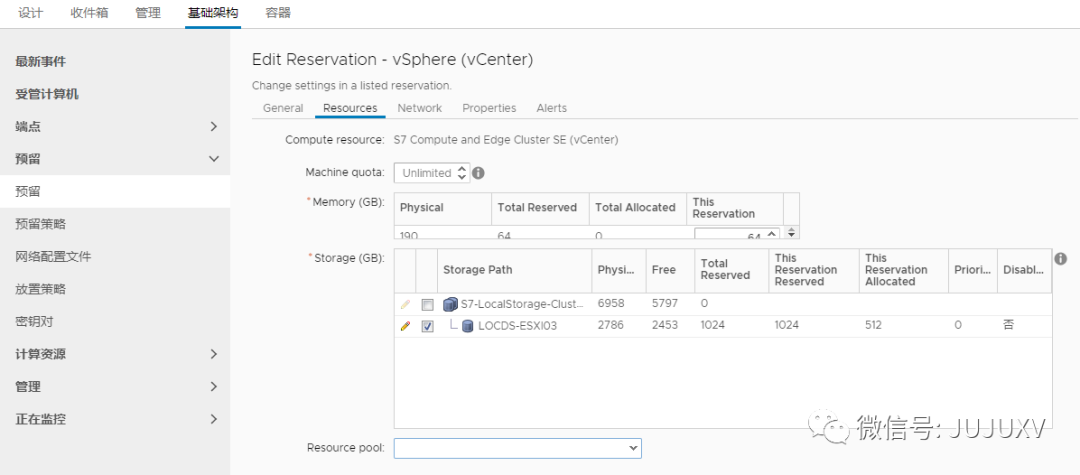The image size is (1080, 475).
Task: Click the This Reservation memory field
Action: (x=735, y=236)
